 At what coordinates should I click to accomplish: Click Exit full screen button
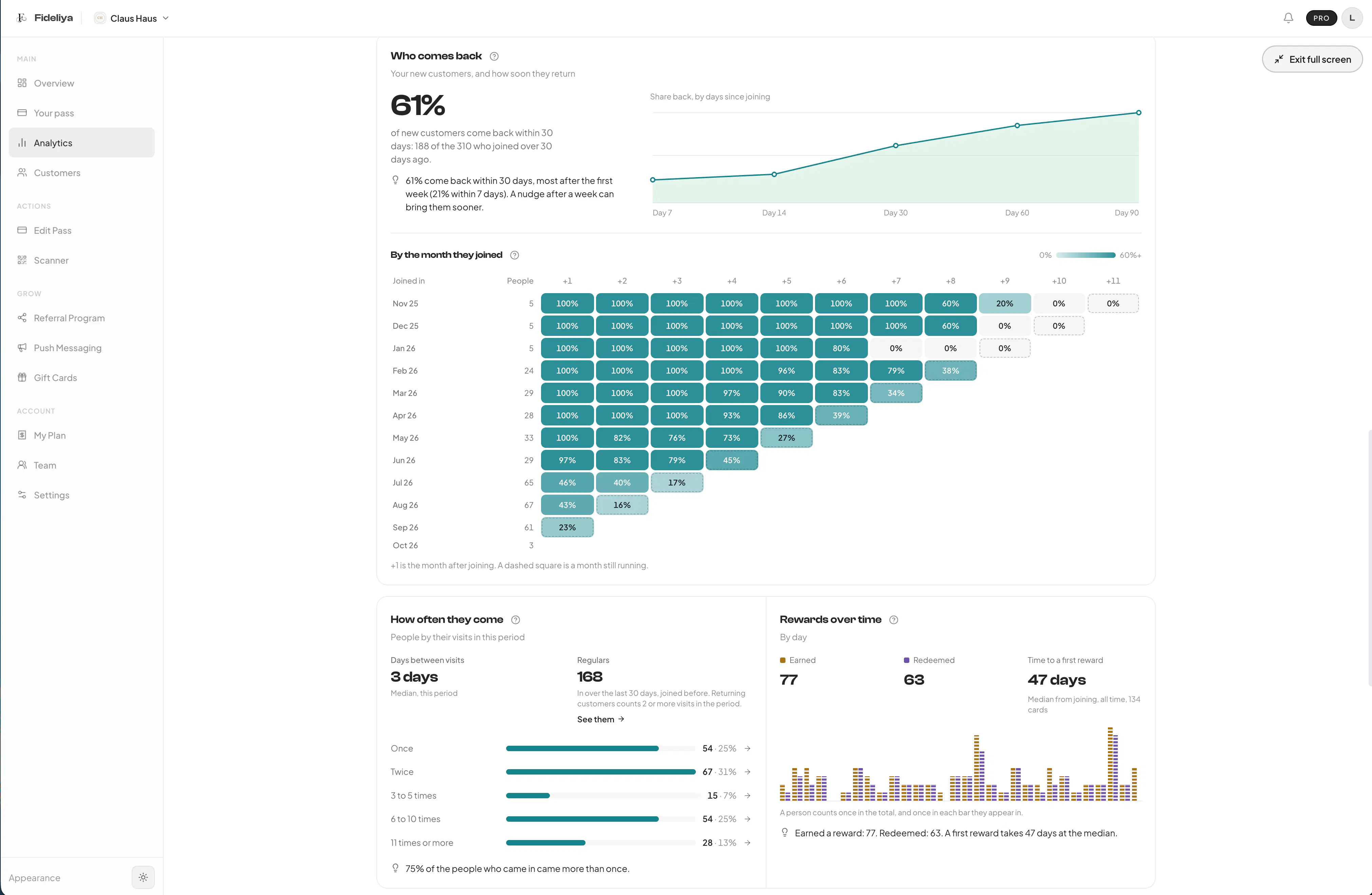[1312, 59]
